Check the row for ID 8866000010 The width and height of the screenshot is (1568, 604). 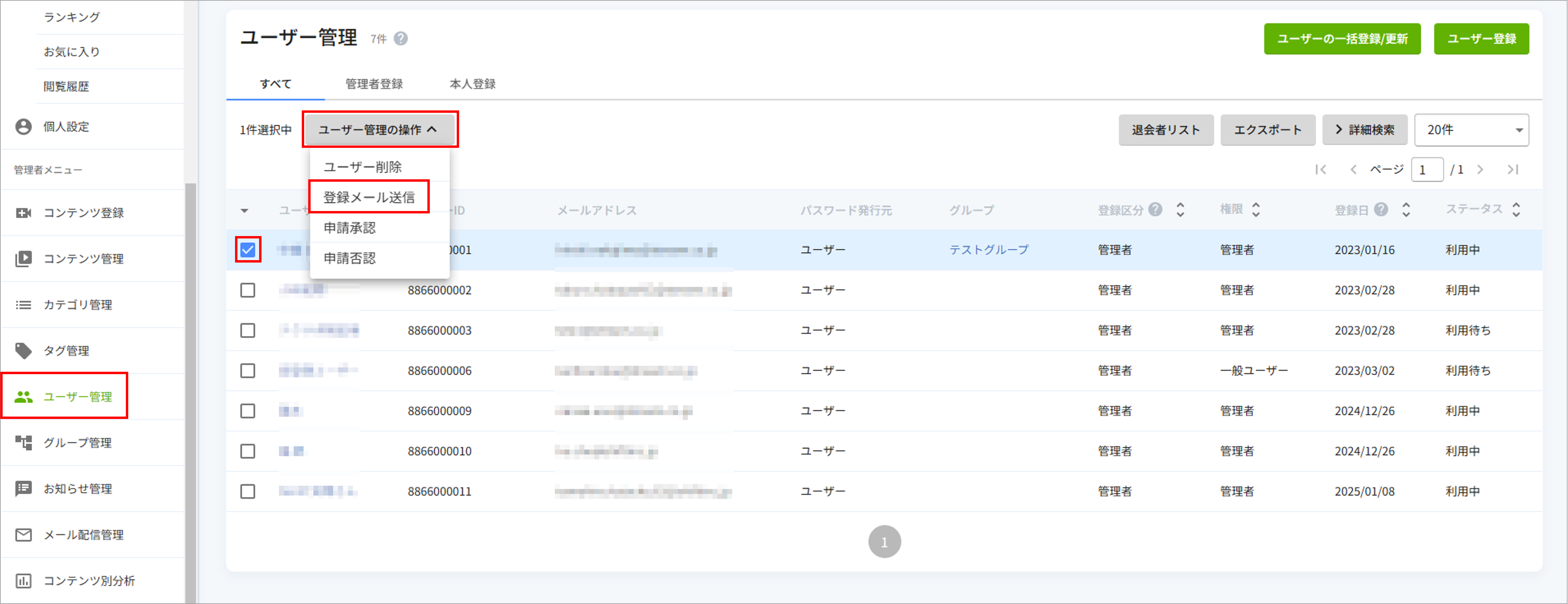tap(248, 451)
